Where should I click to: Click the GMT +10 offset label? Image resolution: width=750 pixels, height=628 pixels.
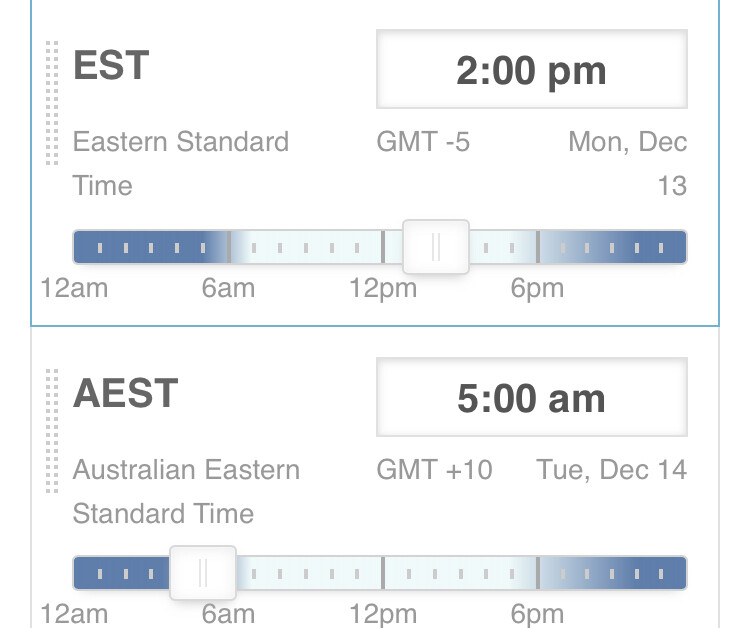[x=434, y=470]
